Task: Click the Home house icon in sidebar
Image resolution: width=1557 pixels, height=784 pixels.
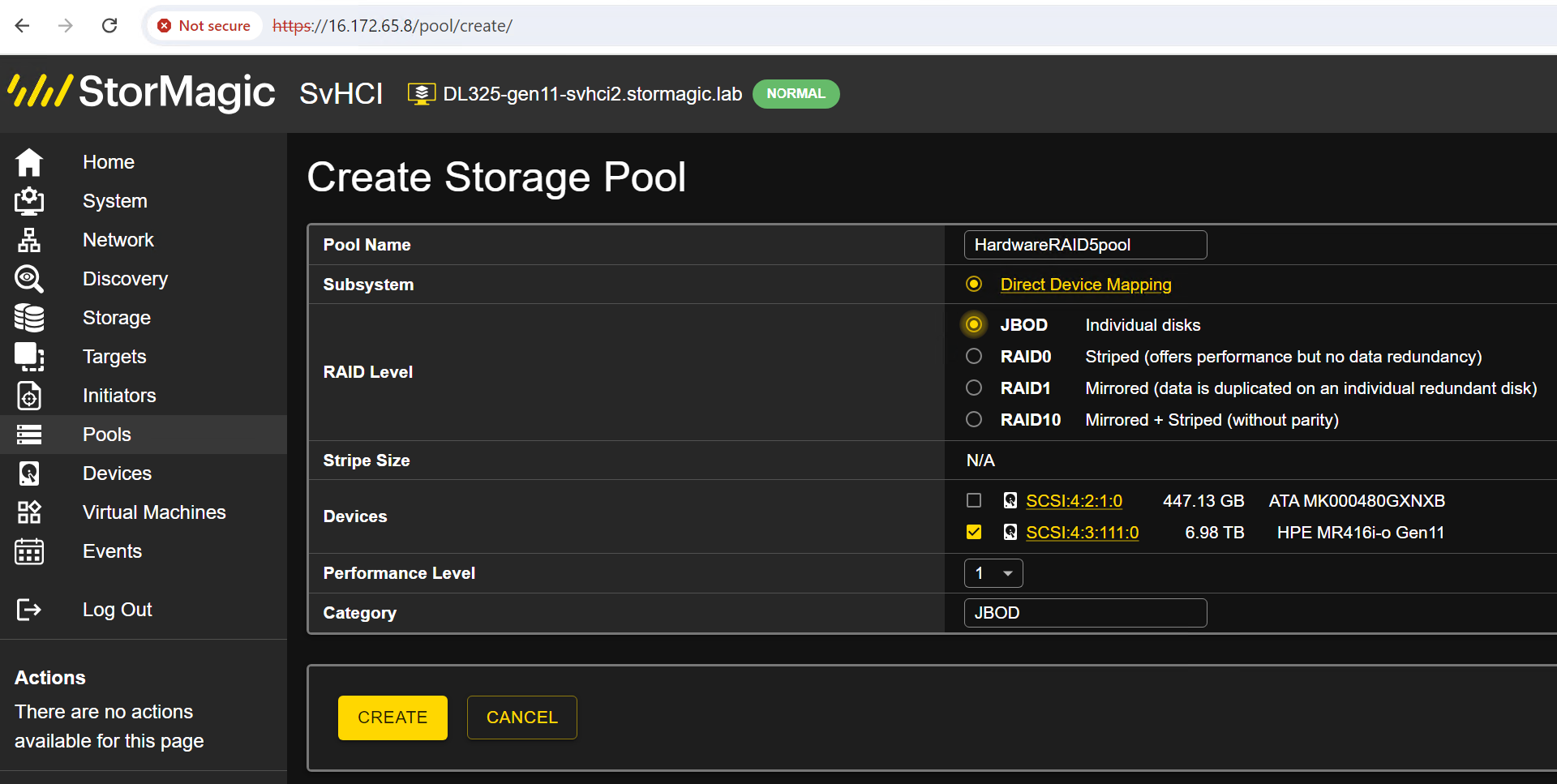Action: [x=29, y=162]
